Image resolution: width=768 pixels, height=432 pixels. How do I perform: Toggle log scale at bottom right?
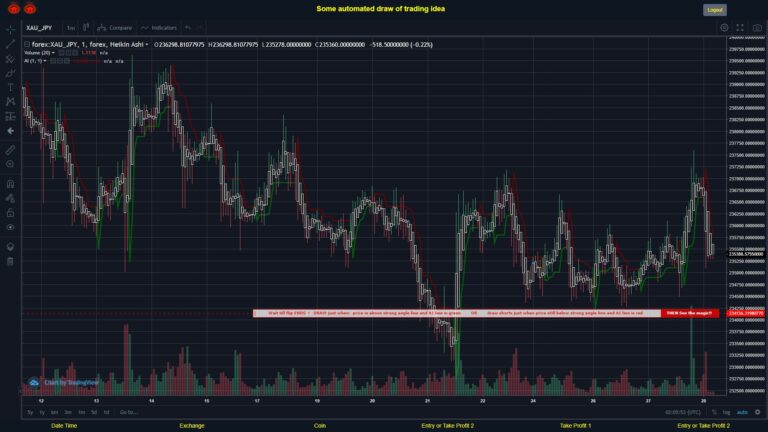coord(726,412)
